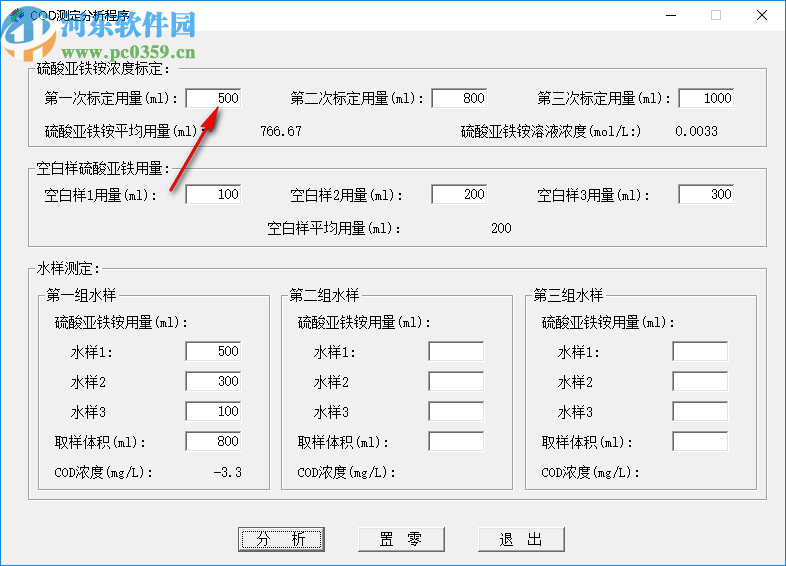Minimize the COD测定分析程序 window
This screenshot has height=566, width=786.
671,16
